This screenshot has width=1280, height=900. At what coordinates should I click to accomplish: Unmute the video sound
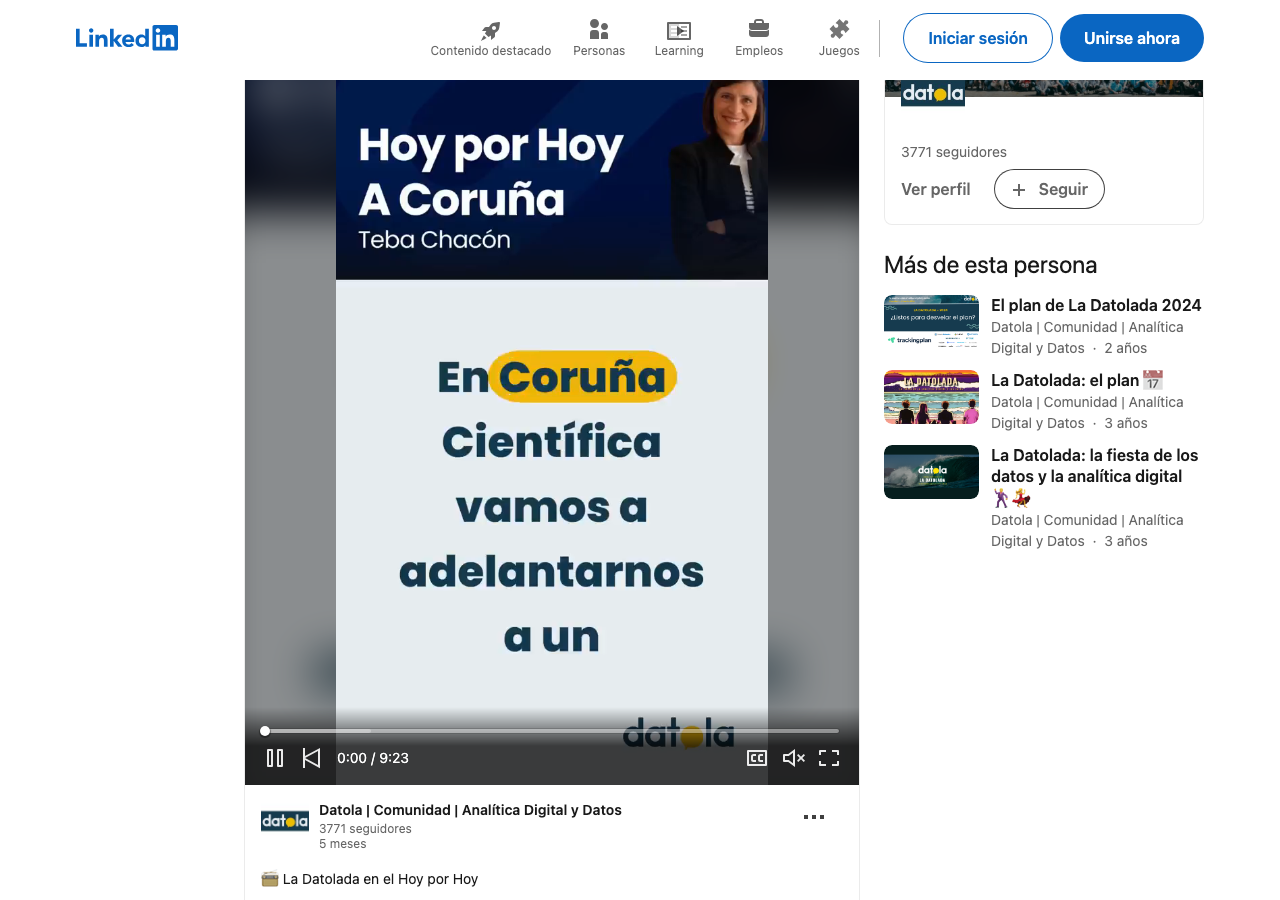[x=794, y=758]
